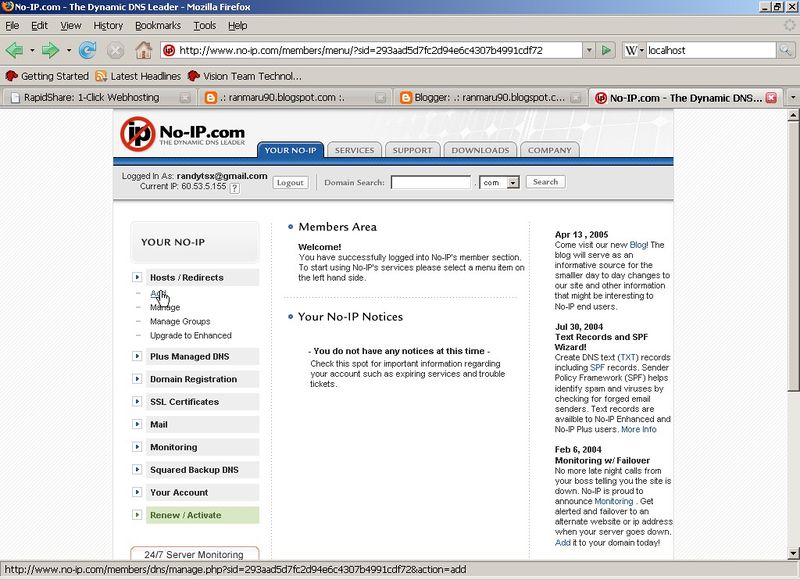
Task: Open the Bookmarks menu
Action: 158,26
